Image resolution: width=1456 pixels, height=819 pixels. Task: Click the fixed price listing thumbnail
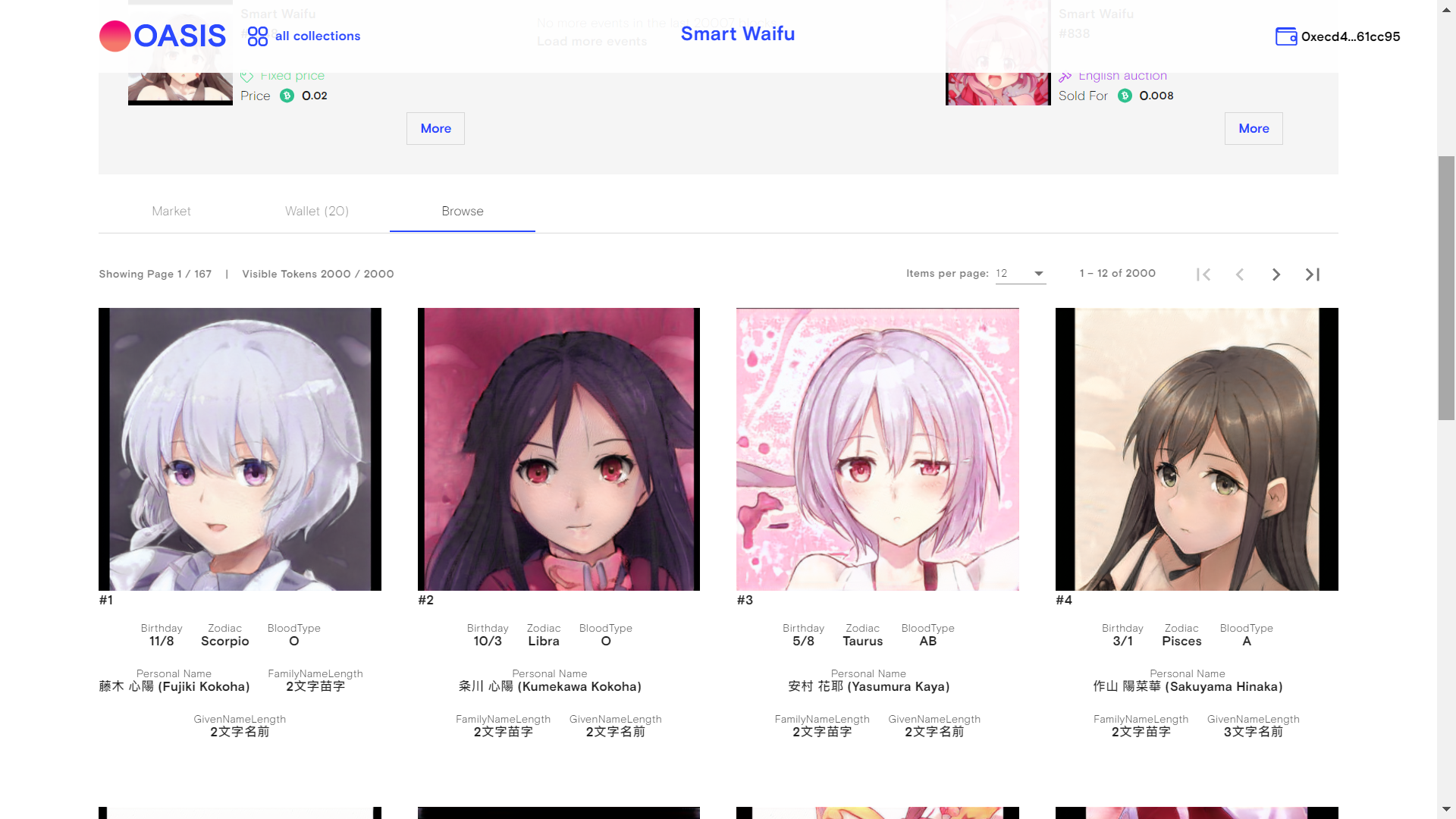pos(180,52)
